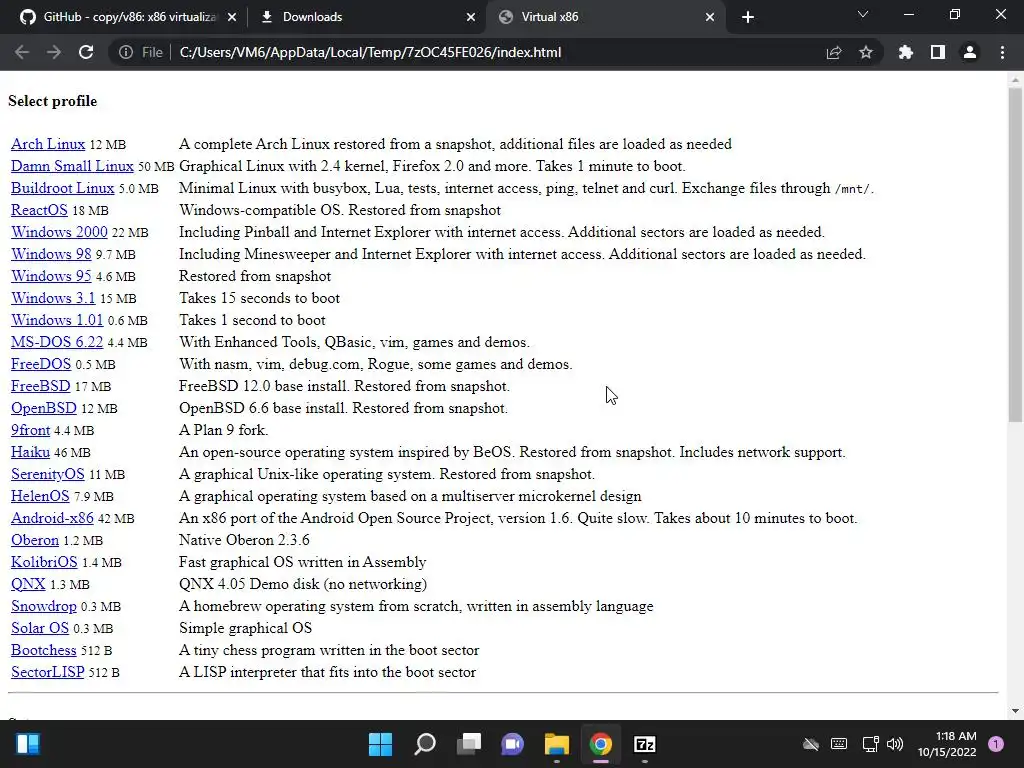Viewport: 1024px width, 768px height.
Task: Go back to previous page
Action: point(22,52)
